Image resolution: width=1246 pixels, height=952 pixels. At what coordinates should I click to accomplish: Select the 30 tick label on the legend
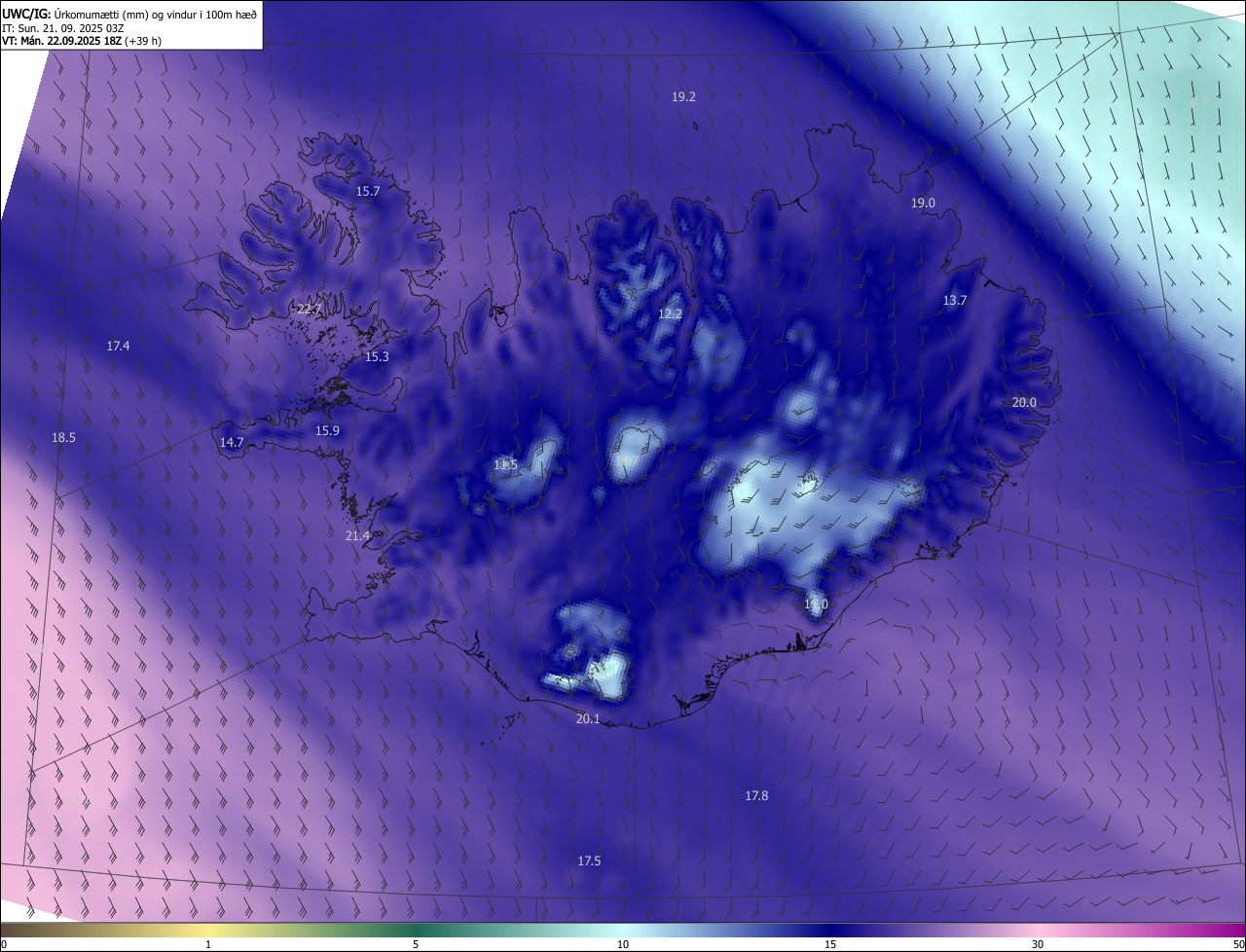pyautogui.click(x=1038, y=944)
